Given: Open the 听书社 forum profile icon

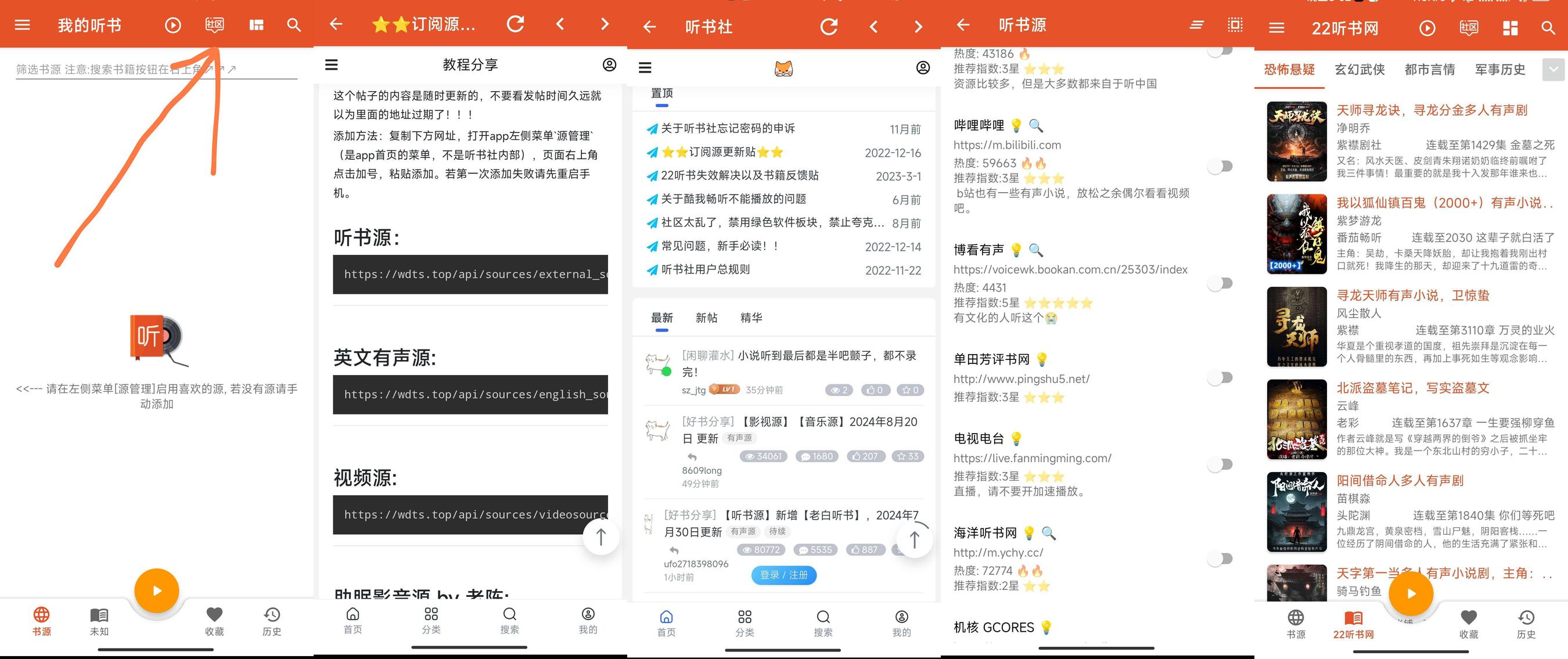Looking at the screenshot, I should click(x=923, y=67).
